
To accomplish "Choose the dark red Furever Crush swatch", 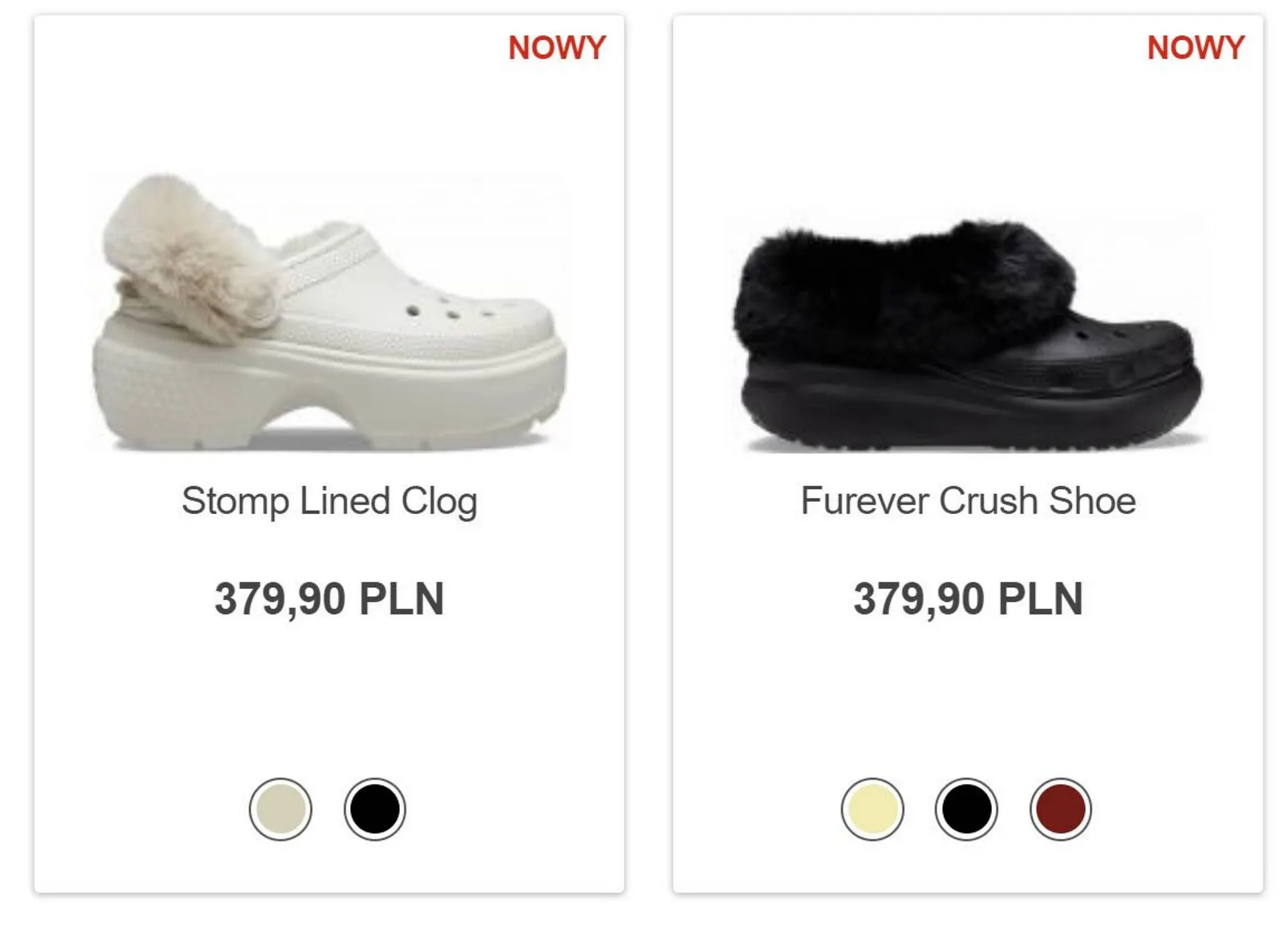I will tap(1060, 809).
